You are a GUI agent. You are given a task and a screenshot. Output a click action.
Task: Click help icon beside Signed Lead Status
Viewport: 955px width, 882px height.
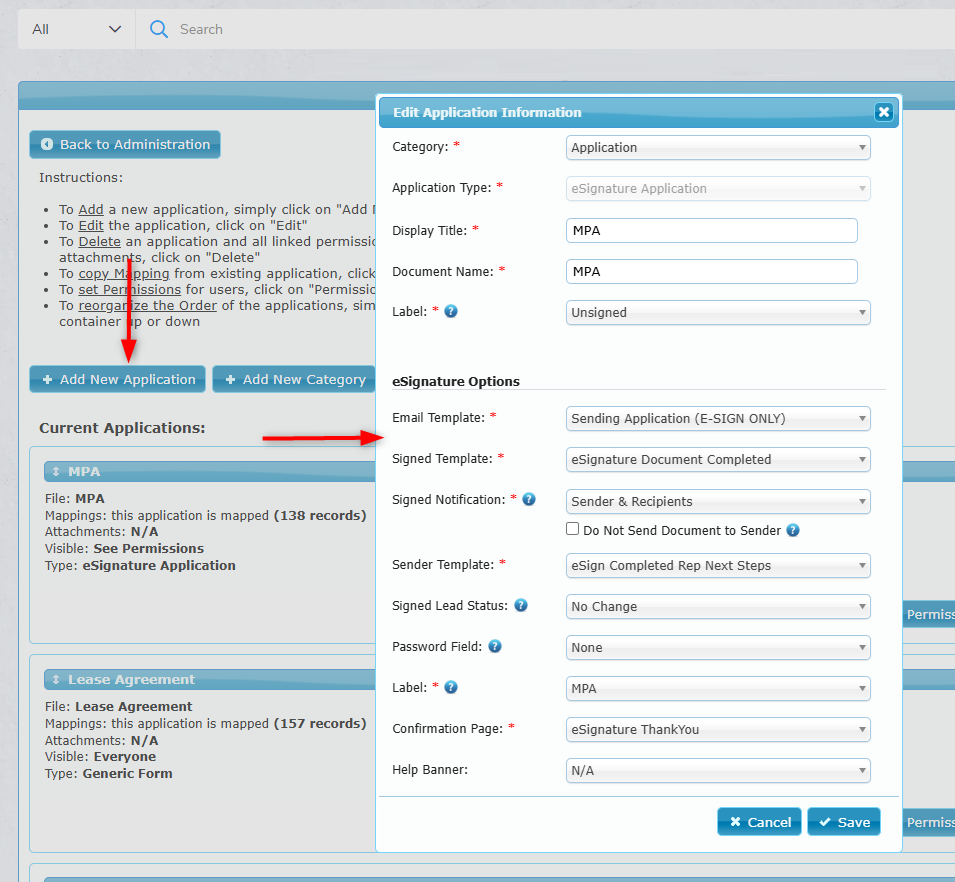click(x=521, y=605)
